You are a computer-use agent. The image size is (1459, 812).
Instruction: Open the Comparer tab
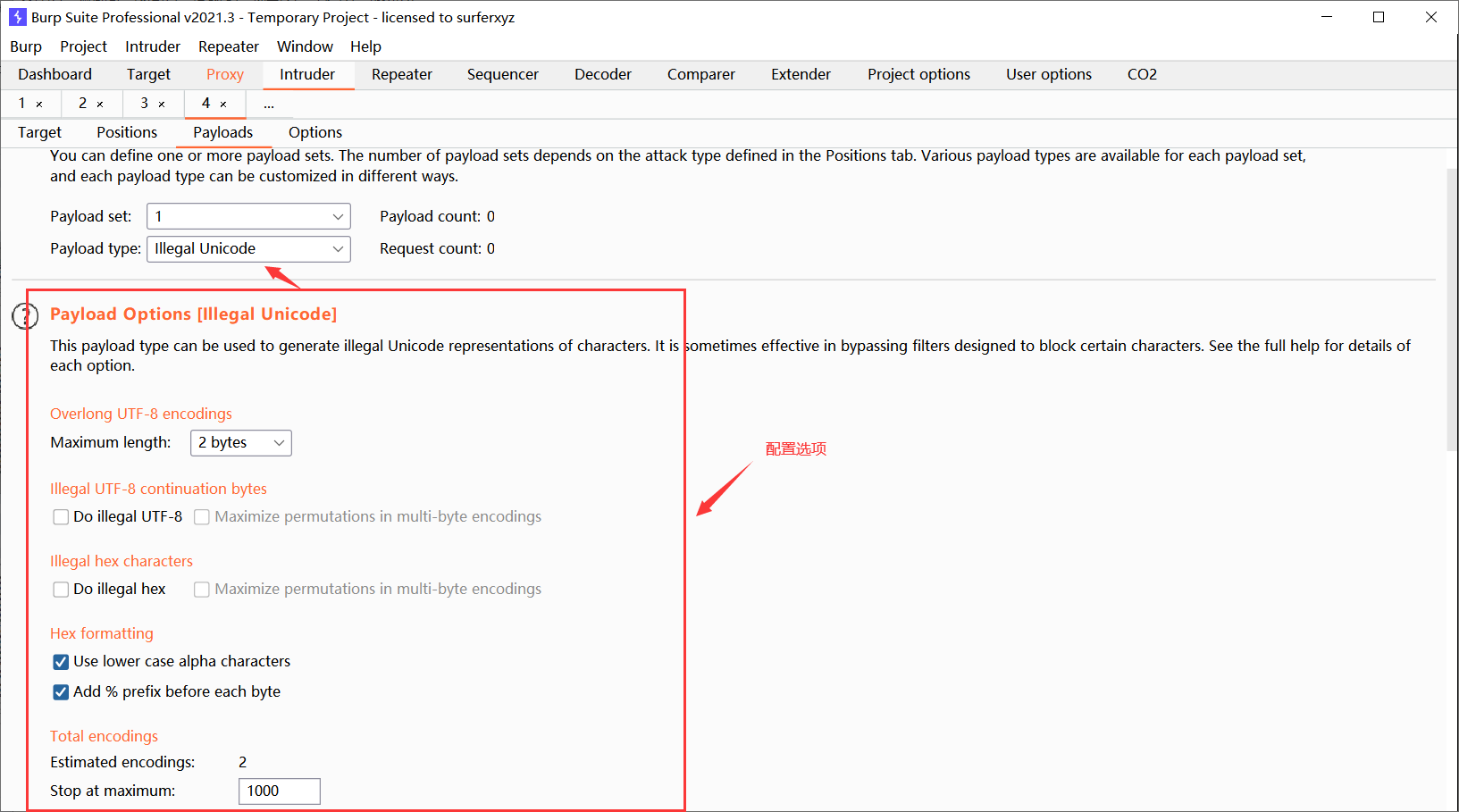(x=701, y=74)
